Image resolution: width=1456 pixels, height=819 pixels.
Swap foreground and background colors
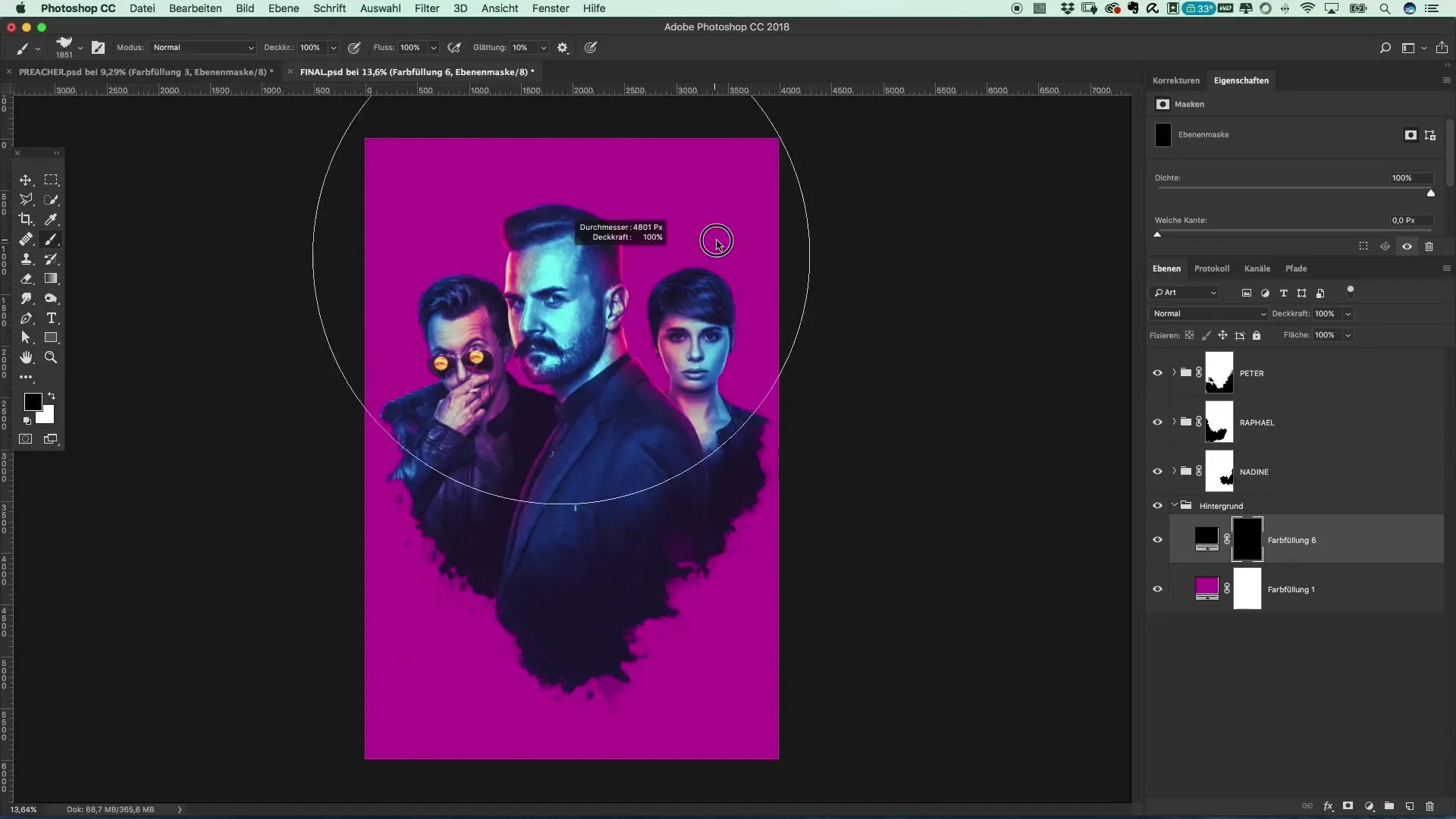[x=52, y=396]
